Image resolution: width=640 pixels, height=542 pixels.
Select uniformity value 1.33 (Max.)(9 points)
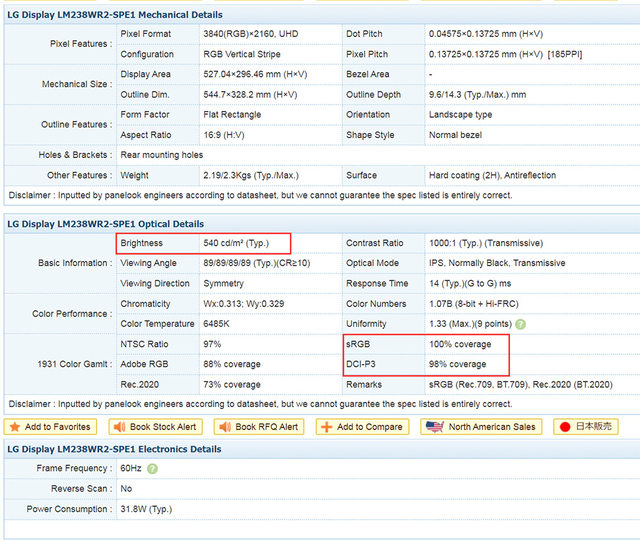[470, 324]
